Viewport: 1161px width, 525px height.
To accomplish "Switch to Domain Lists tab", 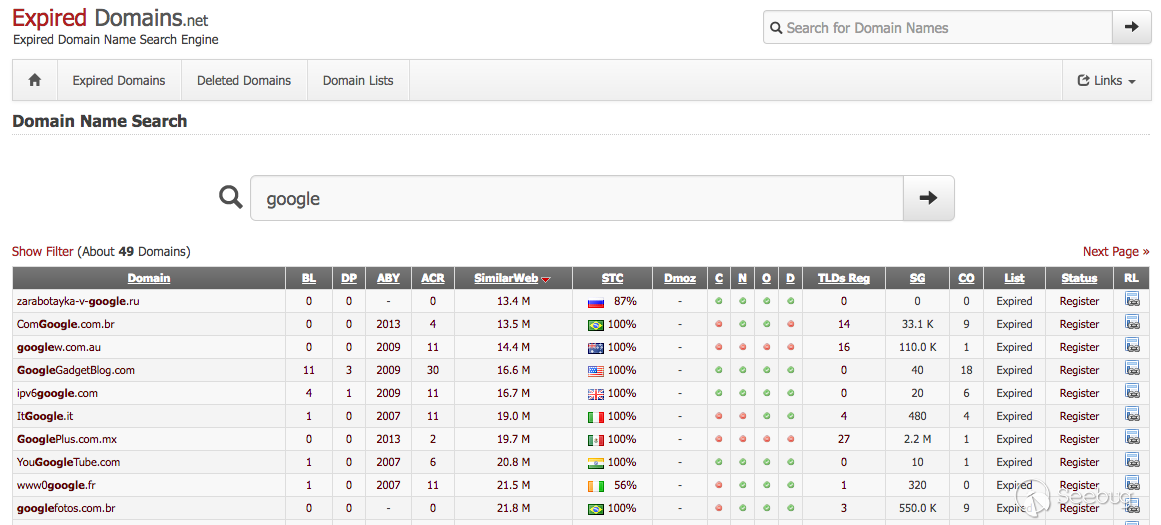I will click(358, 81).
